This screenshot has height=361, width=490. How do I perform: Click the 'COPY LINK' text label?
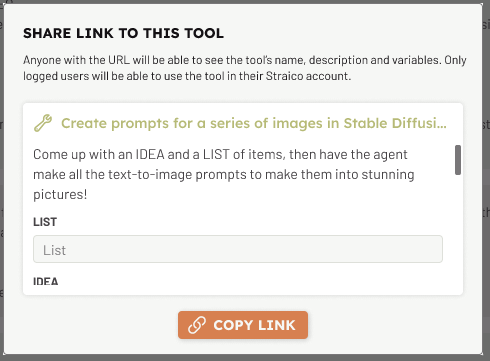254,325
